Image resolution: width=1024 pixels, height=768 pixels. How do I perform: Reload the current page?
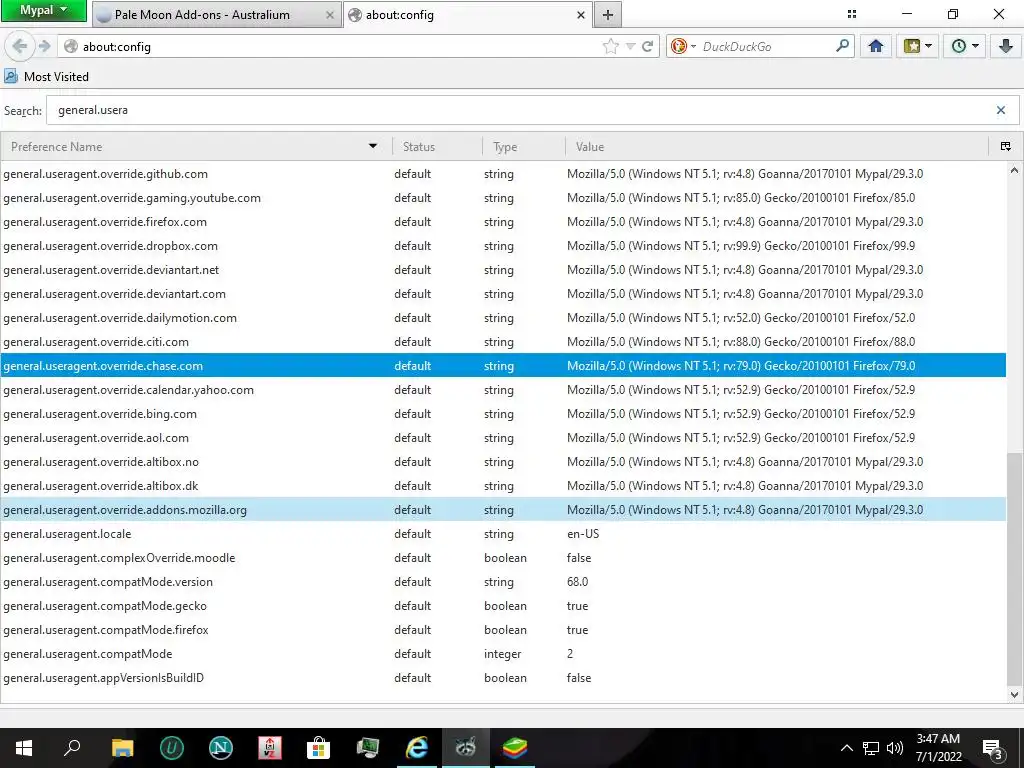(648, 46)
